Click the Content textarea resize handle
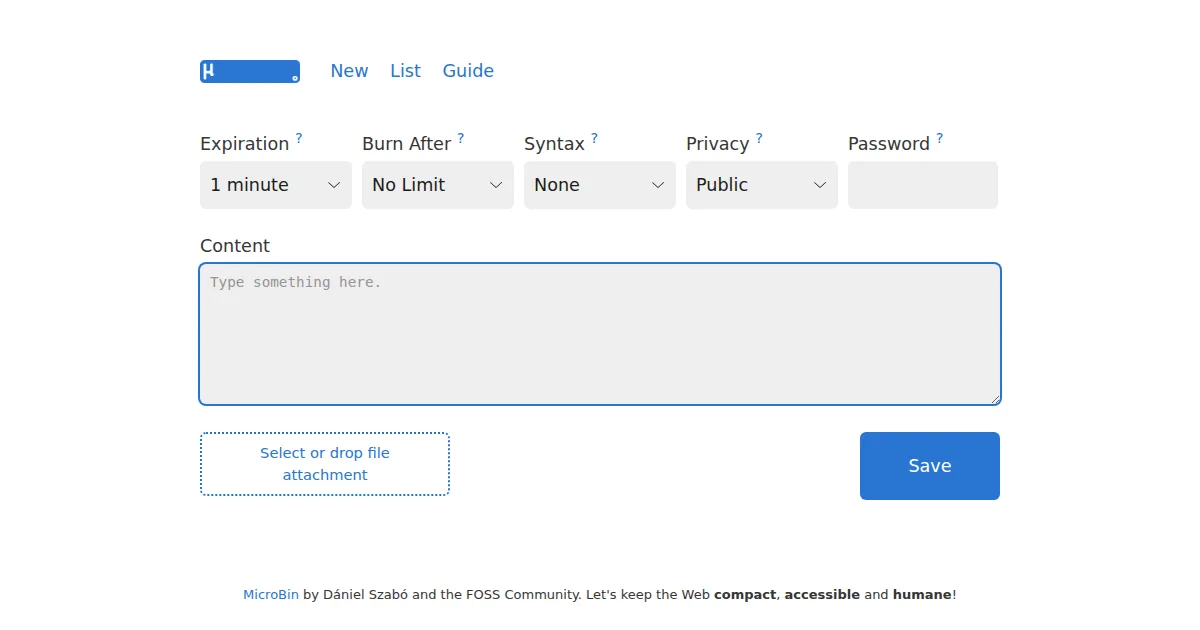 pos(995,399)
